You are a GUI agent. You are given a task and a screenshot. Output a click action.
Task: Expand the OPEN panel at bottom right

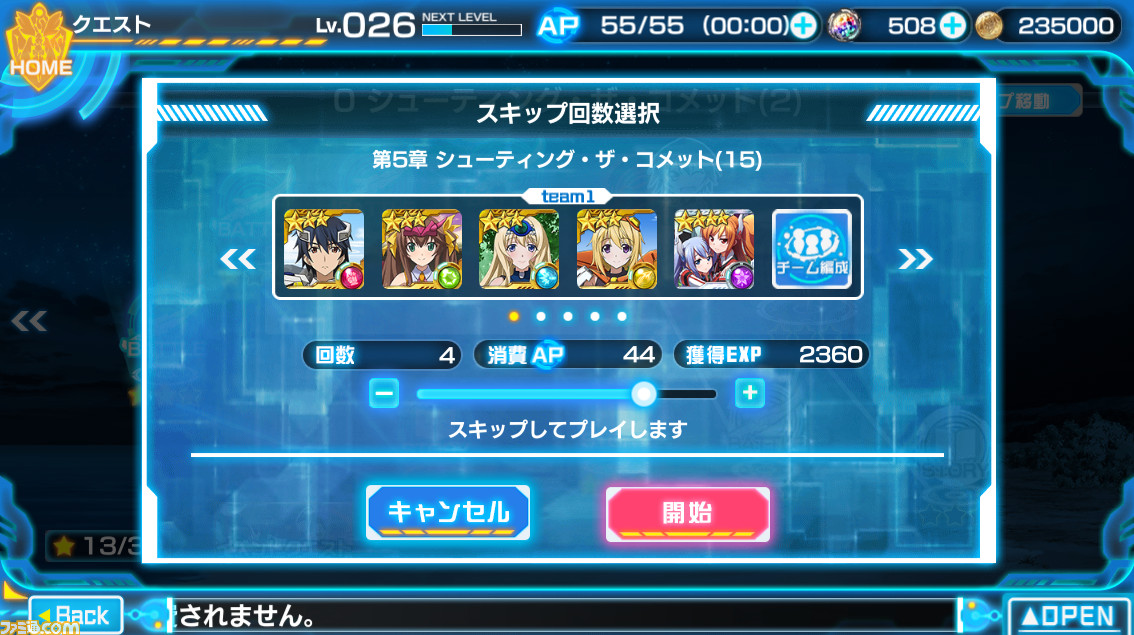[1069, 616]
